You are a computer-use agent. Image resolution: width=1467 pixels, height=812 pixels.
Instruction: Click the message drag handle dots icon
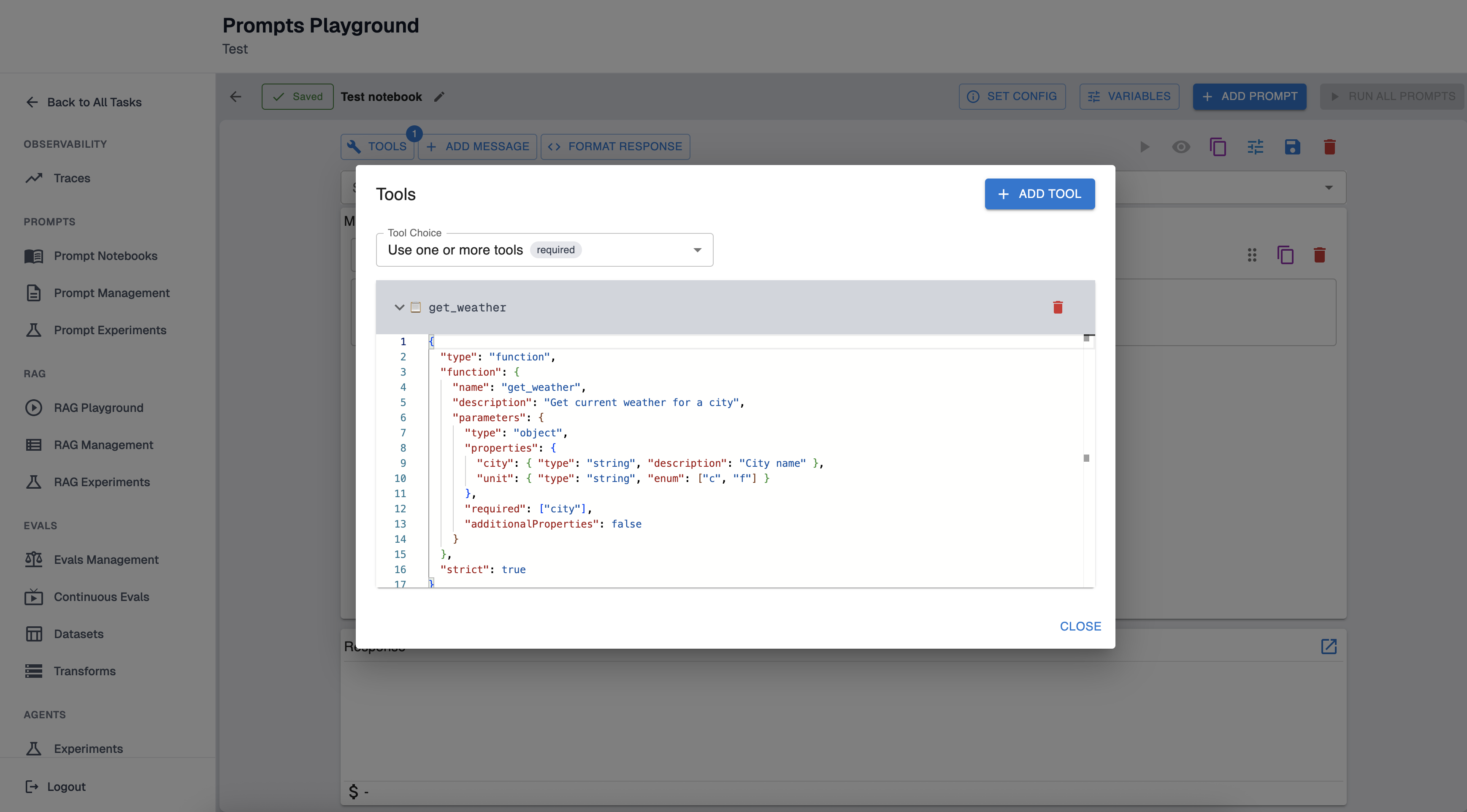pos(1251,254)
